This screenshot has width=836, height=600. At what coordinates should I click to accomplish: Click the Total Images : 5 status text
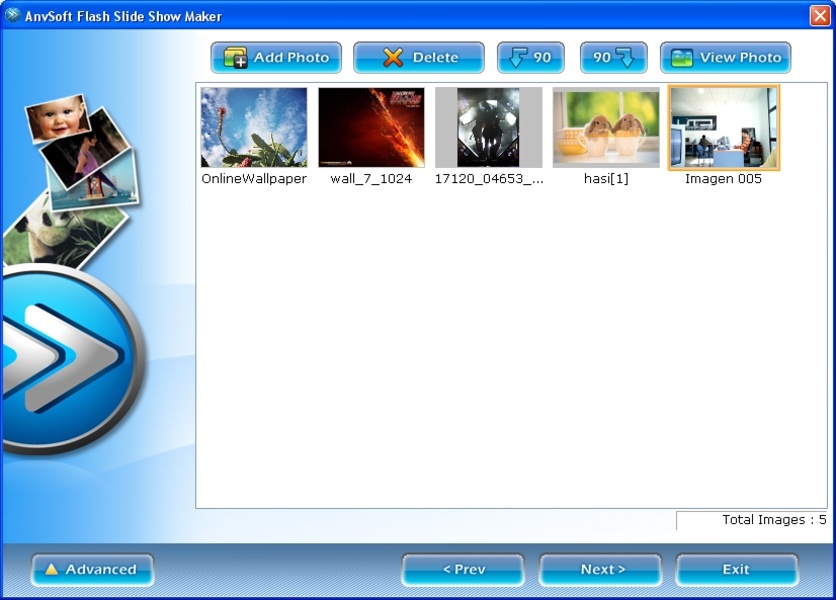[x=774, y=520]
